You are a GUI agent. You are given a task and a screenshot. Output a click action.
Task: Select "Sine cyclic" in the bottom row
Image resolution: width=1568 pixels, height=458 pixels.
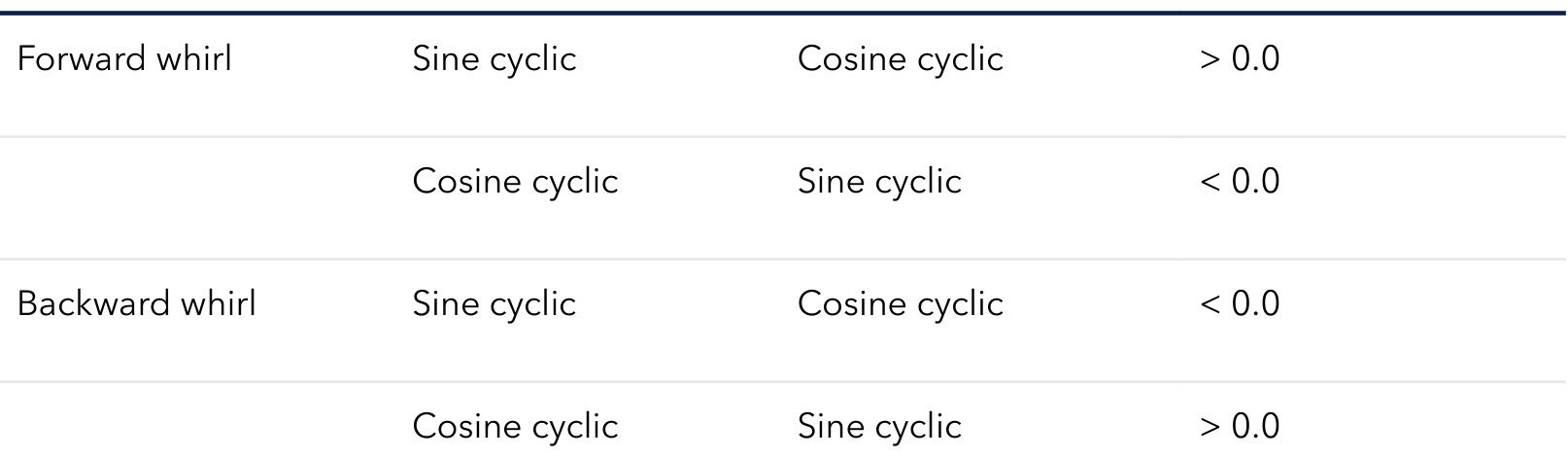879,427
